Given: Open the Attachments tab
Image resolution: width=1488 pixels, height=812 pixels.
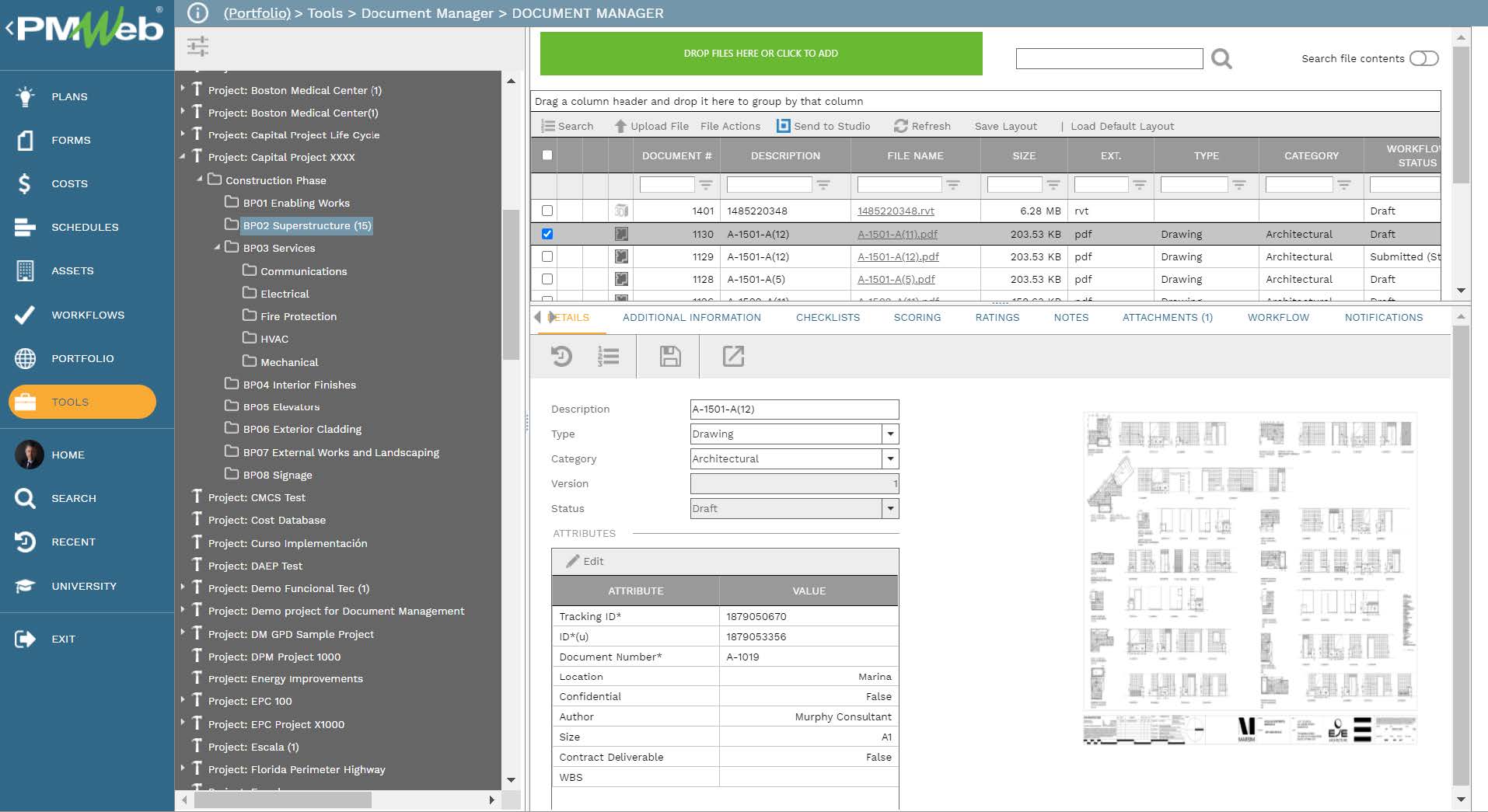Looking at the screenshot, I should pos(1168,317).
